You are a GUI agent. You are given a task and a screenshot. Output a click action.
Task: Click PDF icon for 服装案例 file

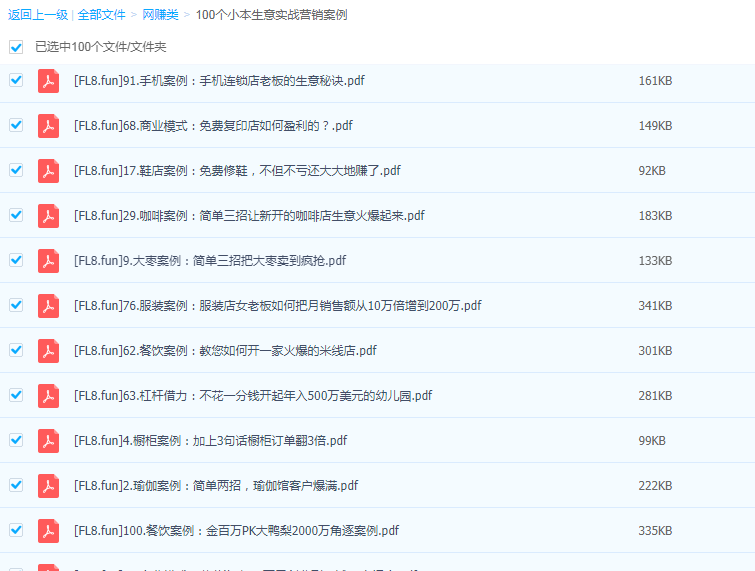[48, 306]
